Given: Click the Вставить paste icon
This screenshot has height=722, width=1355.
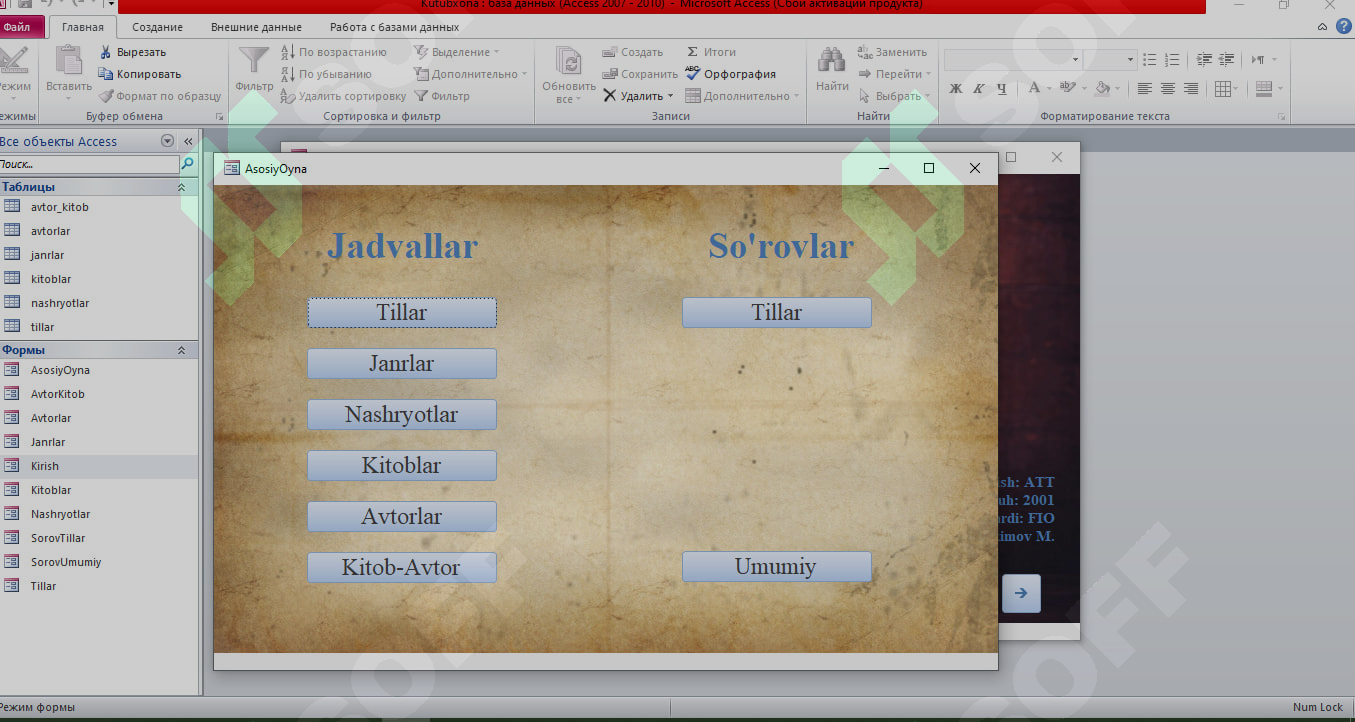Looking at the screenshot, I should [x=69, y=61].
